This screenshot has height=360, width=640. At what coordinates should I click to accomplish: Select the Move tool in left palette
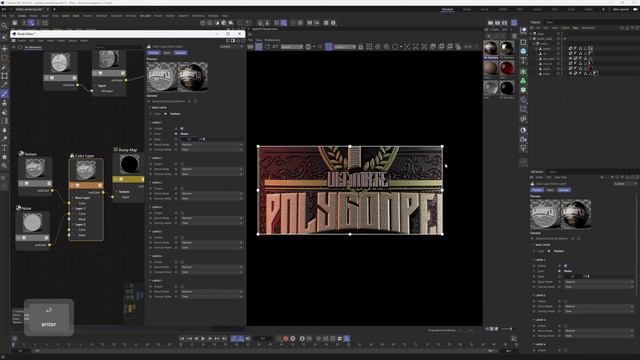4,49
